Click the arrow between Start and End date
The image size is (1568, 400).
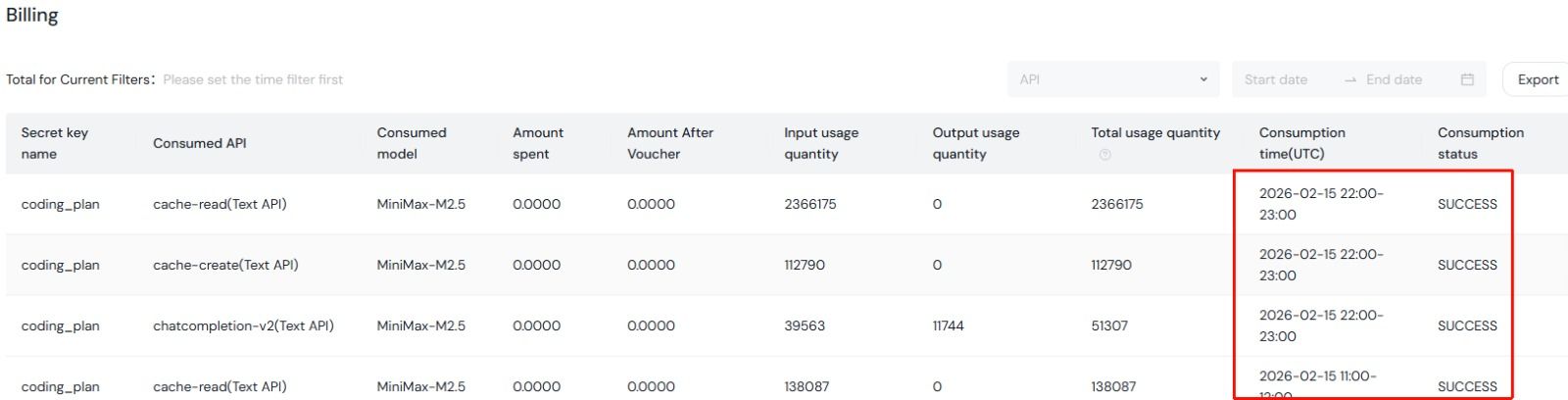pyautogui.click(x=1350, y=79)
